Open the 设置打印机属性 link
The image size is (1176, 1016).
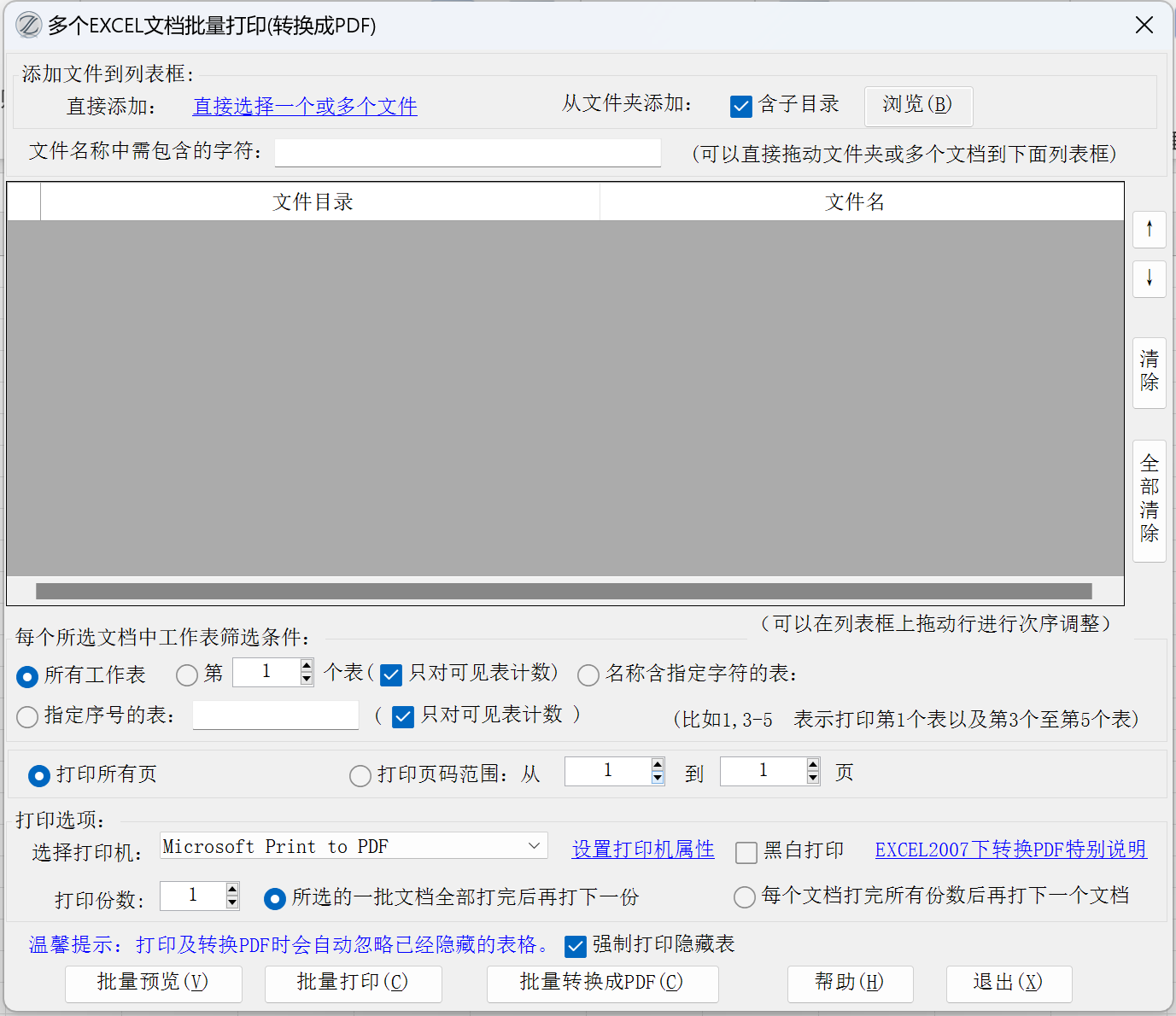pyautogui.click(x=642, y=850)
